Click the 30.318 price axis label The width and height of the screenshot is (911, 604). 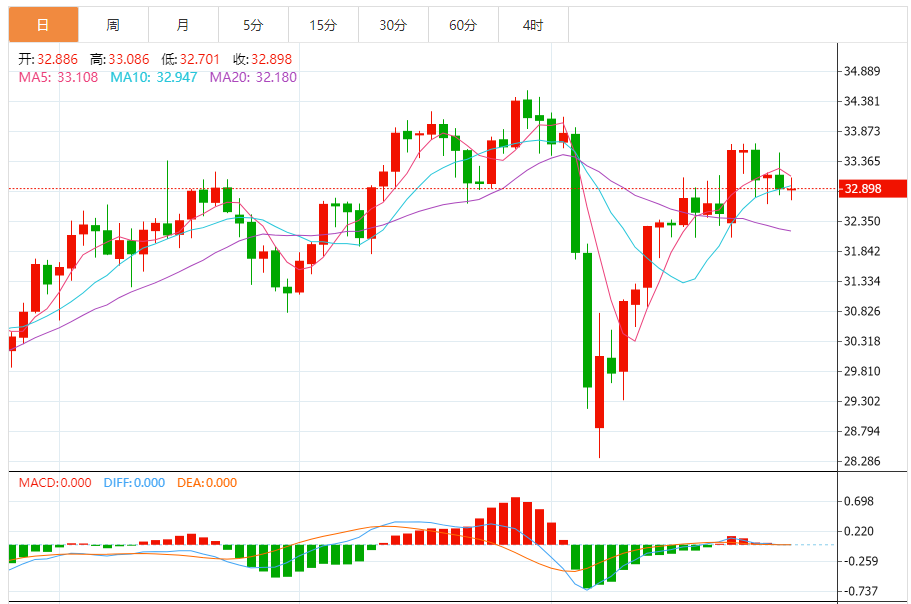pyautogui.click(x=862, y=341)
